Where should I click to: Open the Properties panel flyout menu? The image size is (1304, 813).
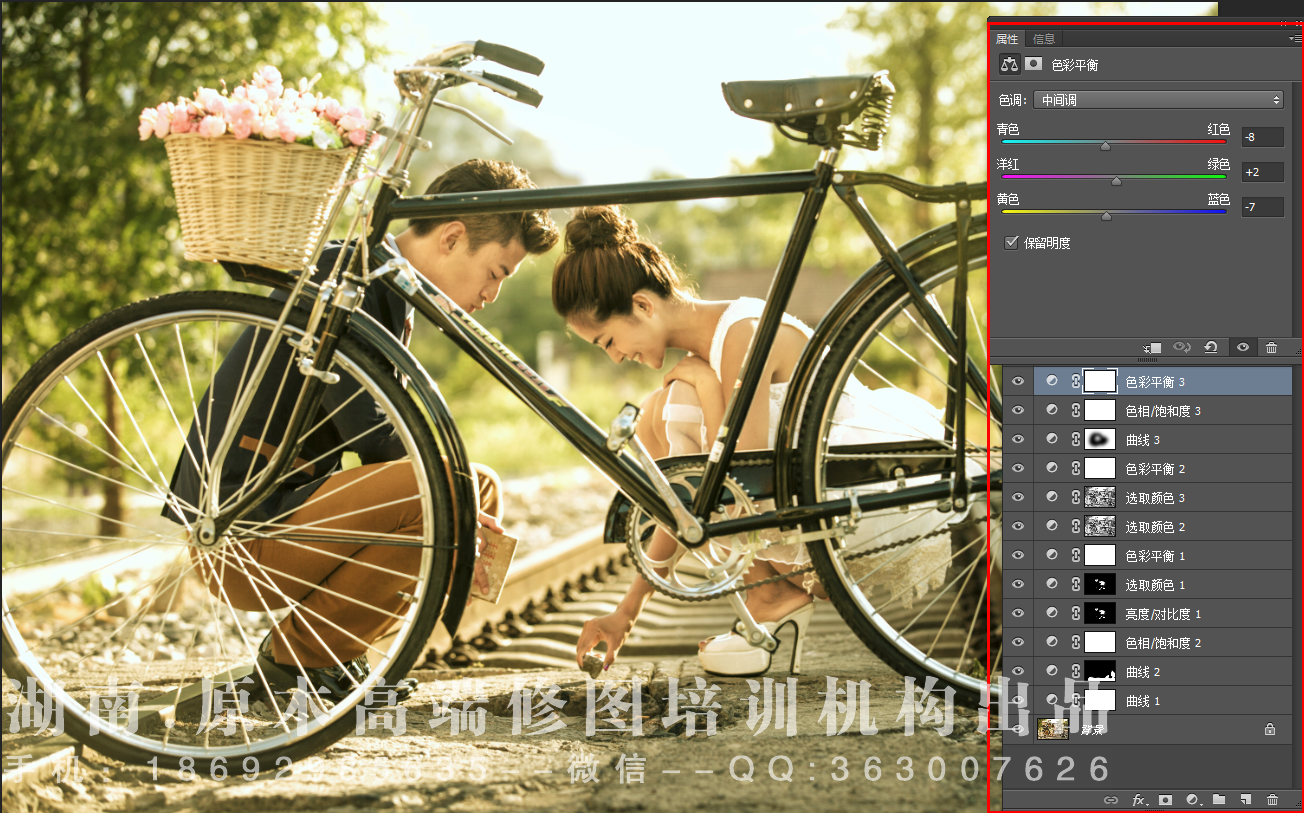(x=1295, y=38)
